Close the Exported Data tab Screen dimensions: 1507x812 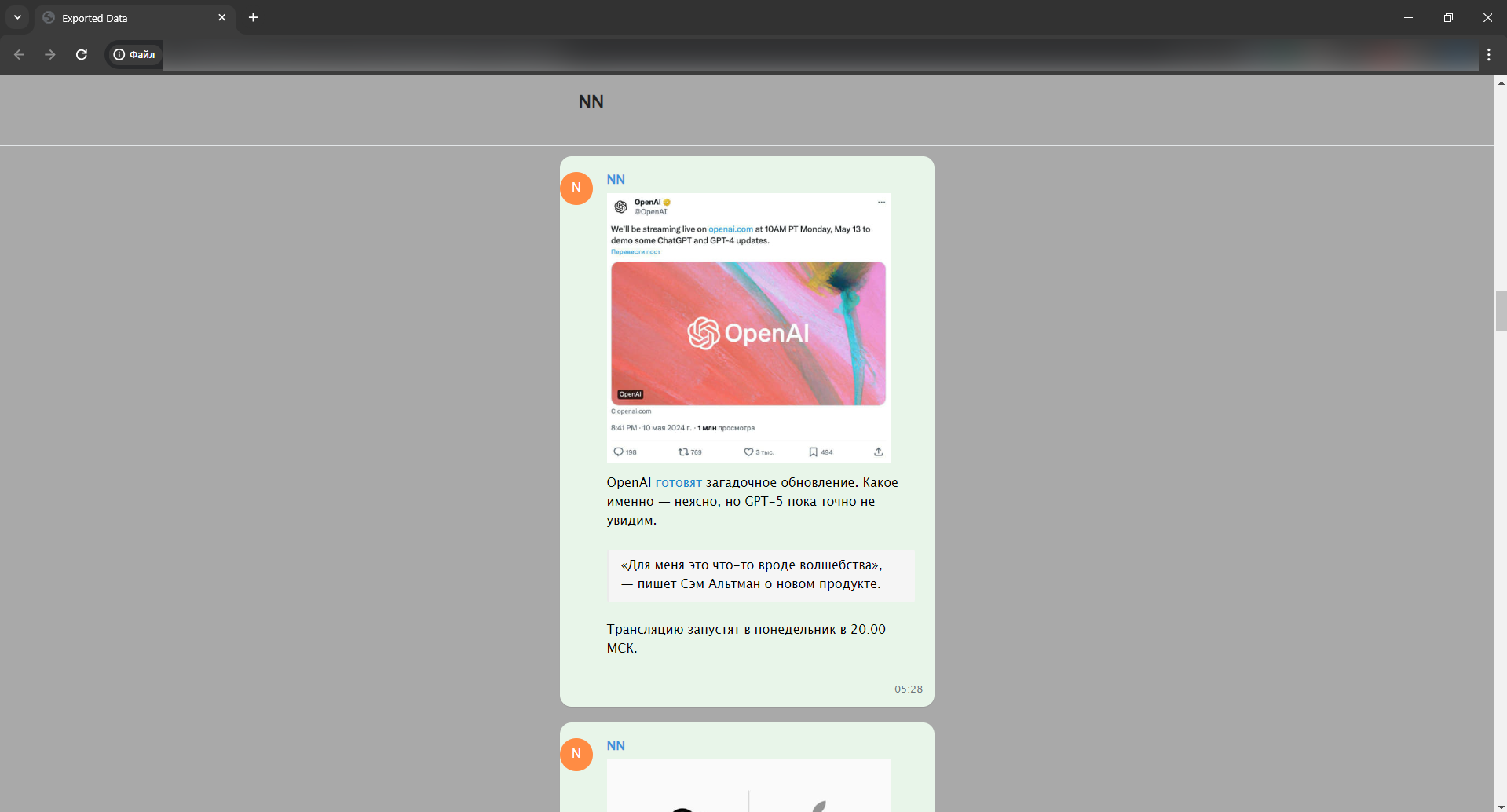[221, 17]
